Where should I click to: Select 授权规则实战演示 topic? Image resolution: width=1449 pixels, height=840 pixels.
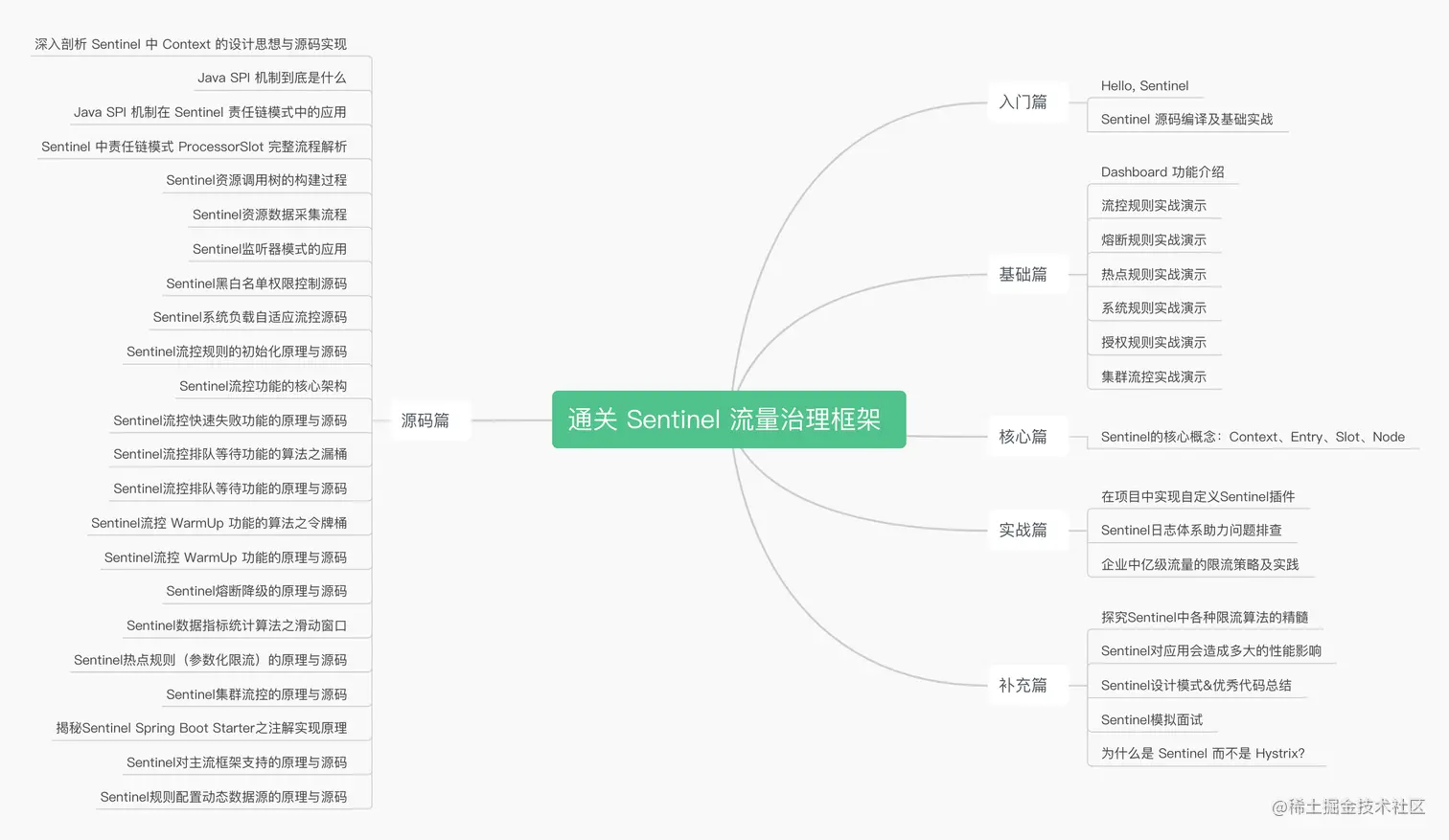tap(1153, 343)
